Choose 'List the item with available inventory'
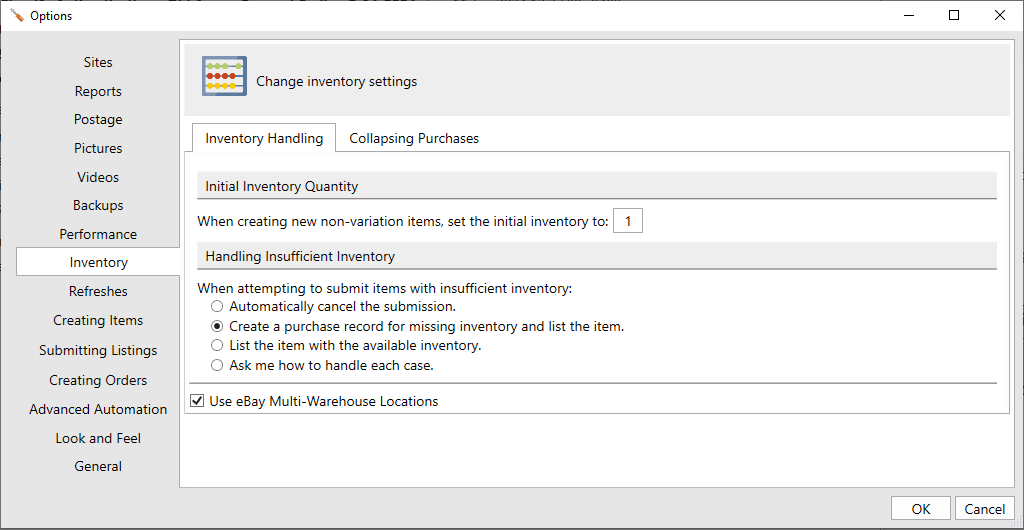Image resolution: width=1024 pixels, height=530 pixels. coord(217,346)
